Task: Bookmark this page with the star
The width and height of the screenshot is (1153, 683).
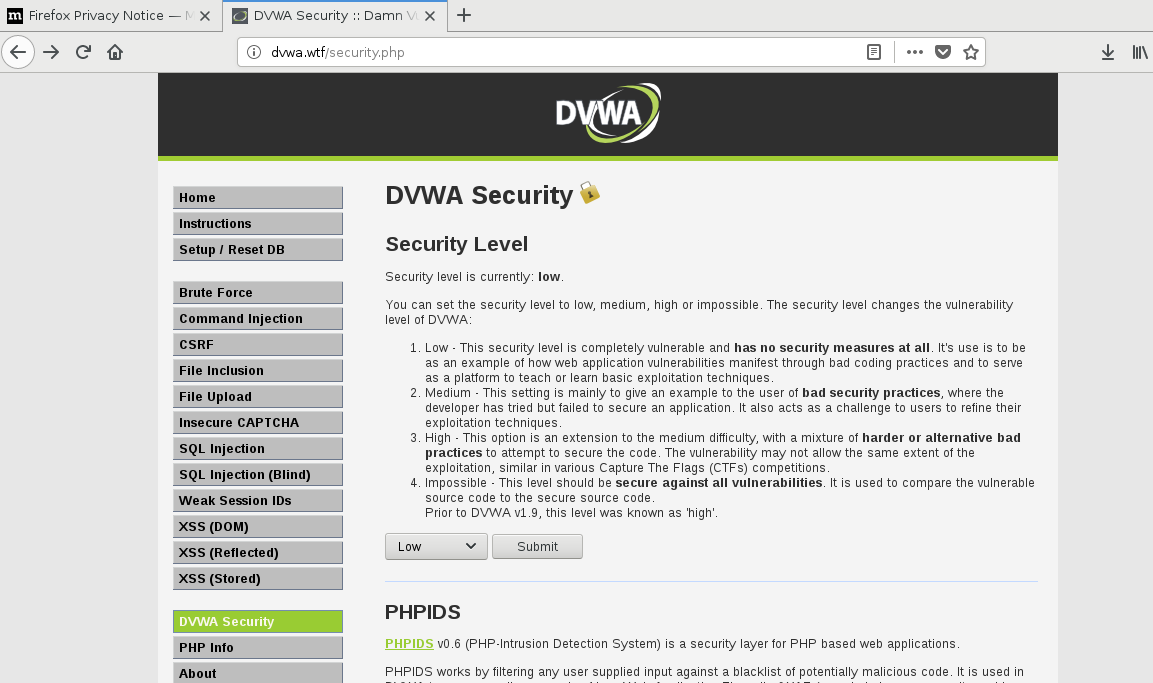Action: point(971,52)
